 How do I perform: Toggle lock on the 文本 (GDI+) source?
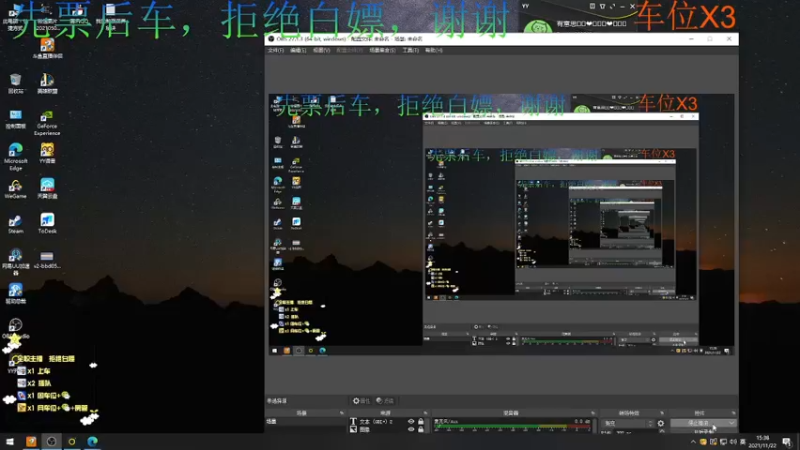coord(420,421)
